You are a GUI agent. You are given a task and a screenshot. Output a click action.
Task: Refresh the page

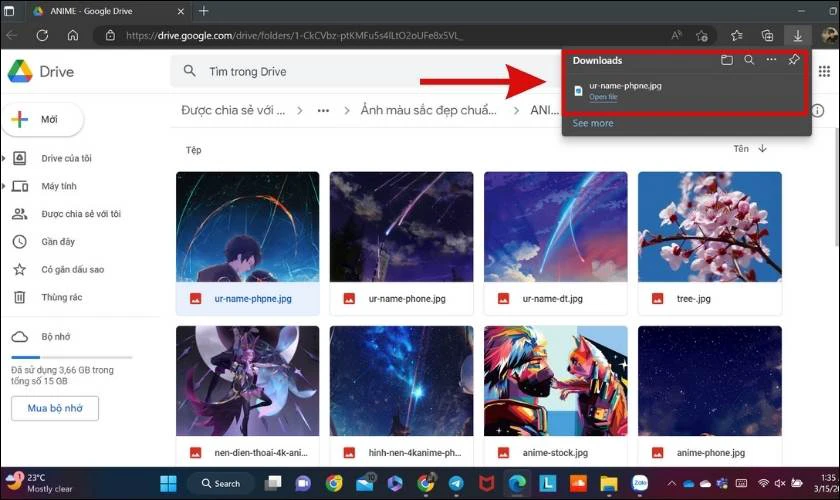click(42, 36)
